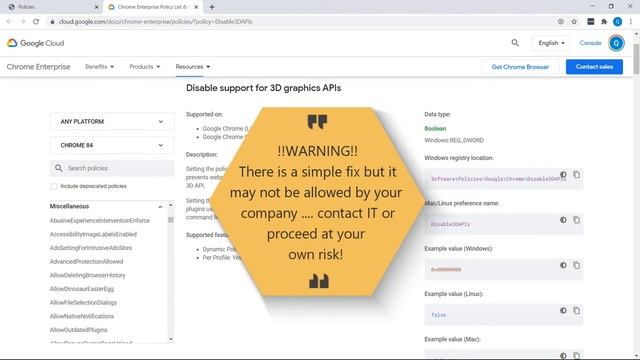
Task: Click the browser back arrow
Action: pos(9,22)
